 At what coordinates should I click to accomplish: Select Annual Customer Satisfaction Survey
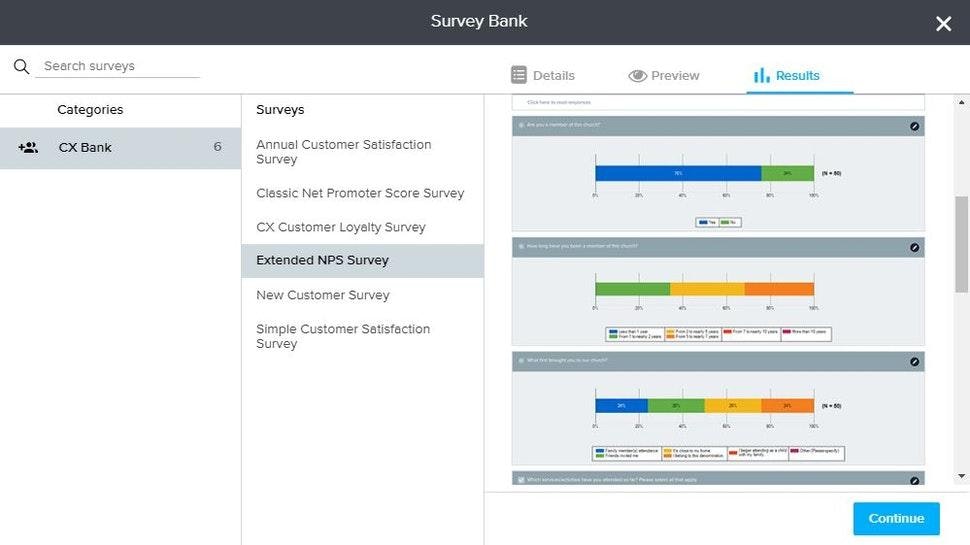344,152
